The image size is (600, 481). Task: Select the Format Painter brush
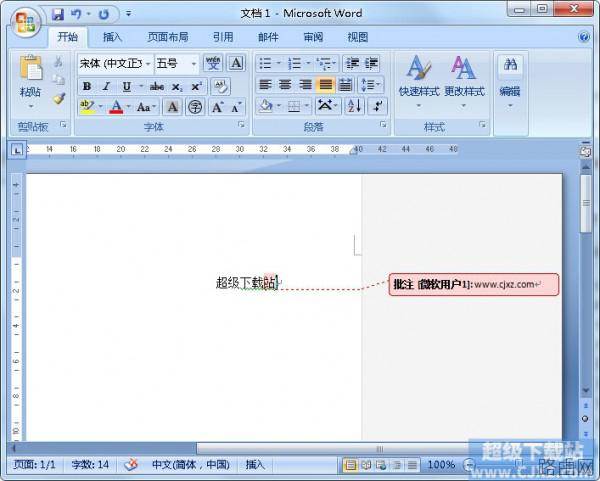click(59, 99)
